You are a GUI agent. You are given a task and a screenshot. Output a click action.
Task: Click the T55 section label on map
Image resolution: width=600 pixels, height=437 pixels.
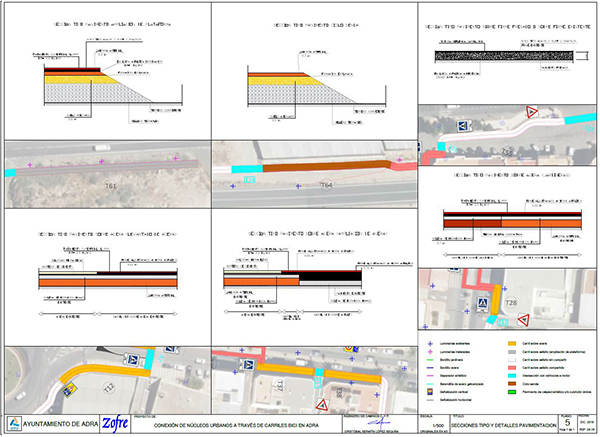click(507, 152)
